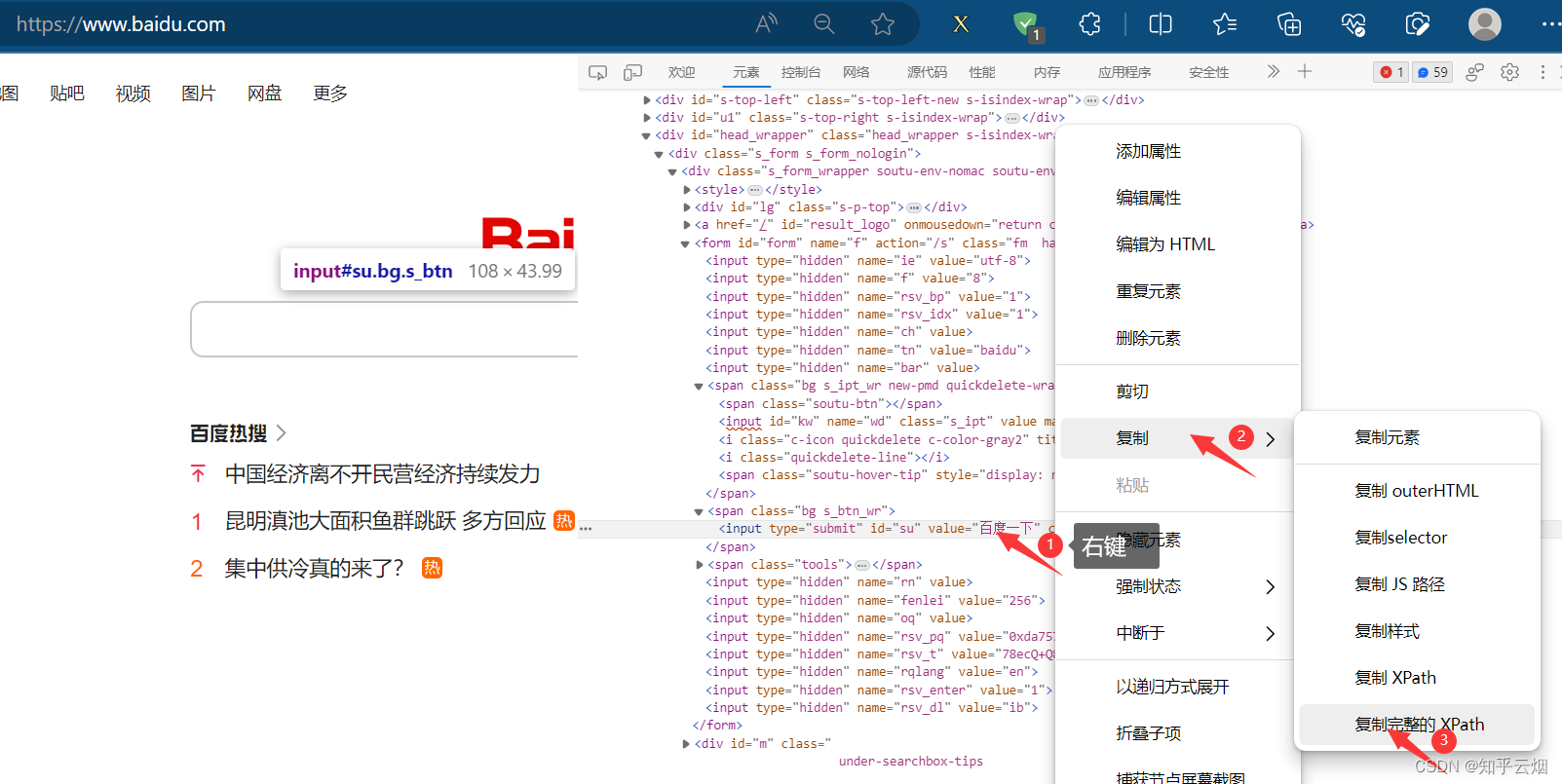Select 复制 JS 路径 in submenu
This screenshot has height=784, width=1562.
[x=1417, y=584]
